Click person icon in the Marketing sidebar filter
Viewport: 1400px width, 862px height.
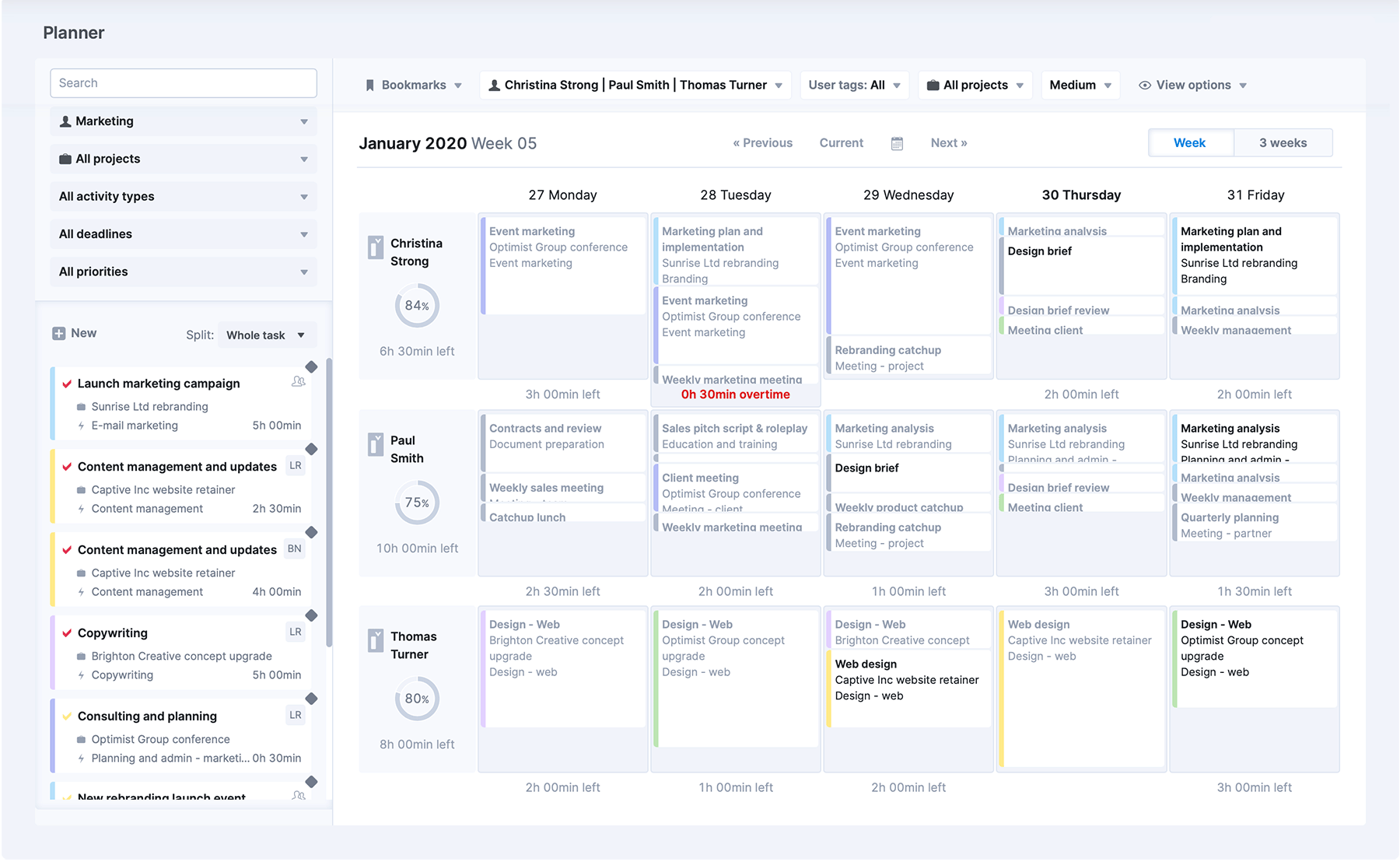65,121
